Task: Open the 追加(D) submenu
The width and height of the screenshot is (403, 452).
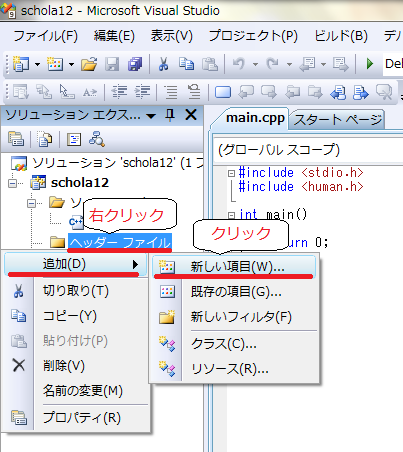Action: 76,264
